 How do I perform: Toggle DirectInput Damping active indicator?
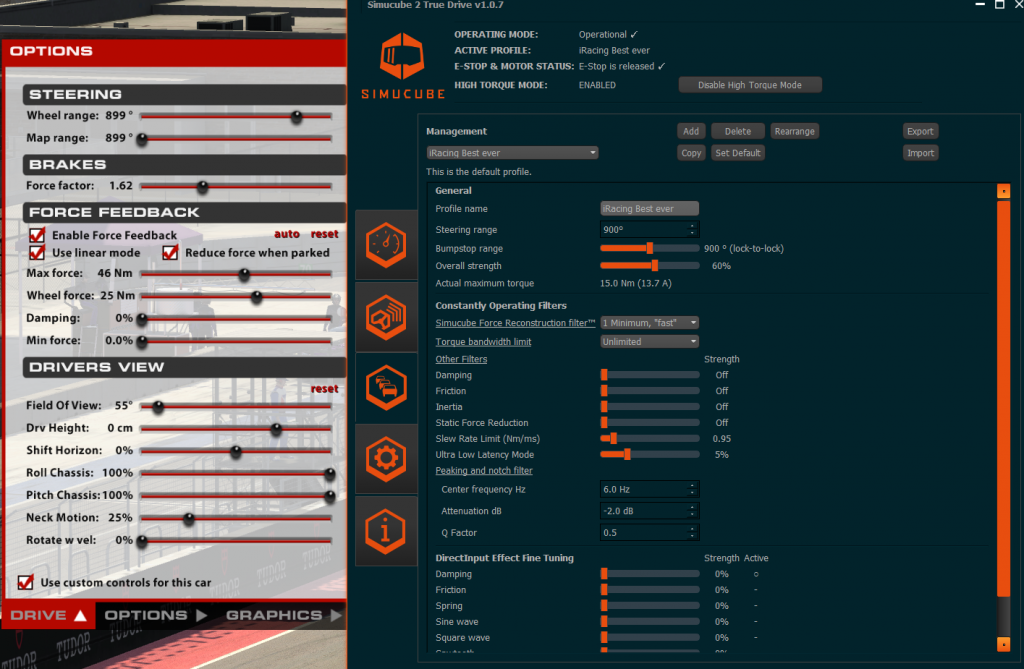coord(756,574)
